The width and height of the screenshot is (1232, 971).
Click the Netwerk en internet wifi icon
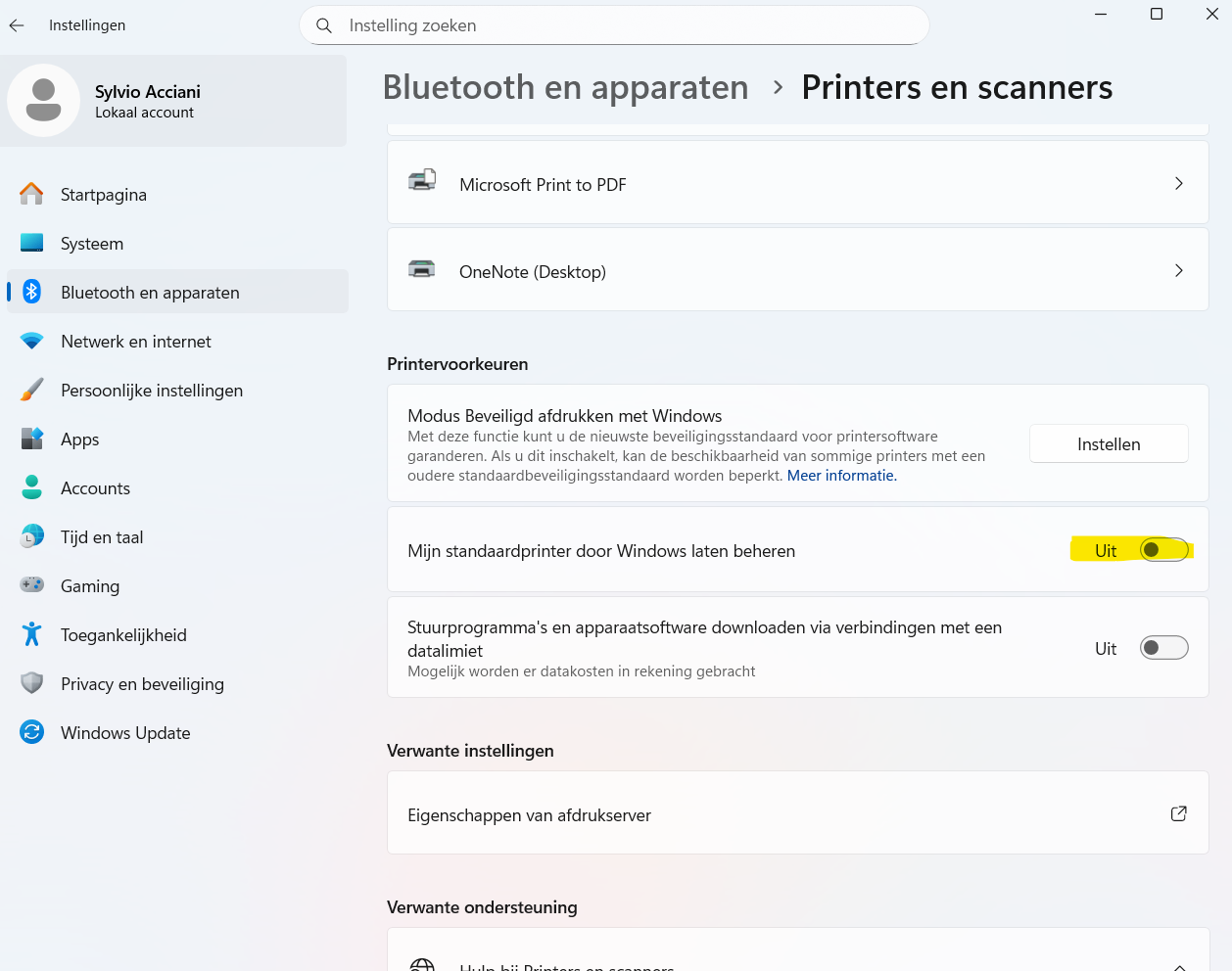[x=31, y=341]
